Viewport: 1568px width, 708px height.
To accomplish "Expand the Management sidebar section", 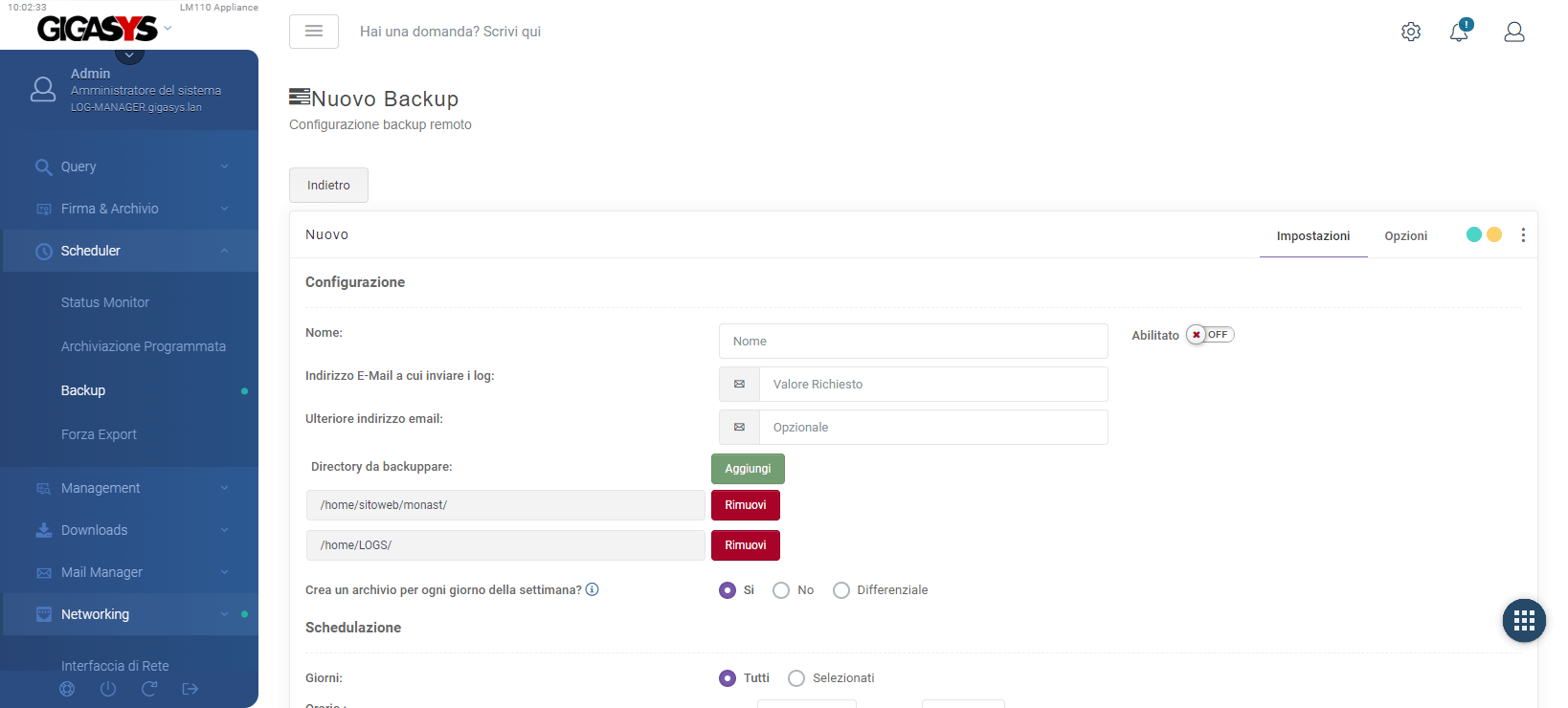I will [130, 488].
